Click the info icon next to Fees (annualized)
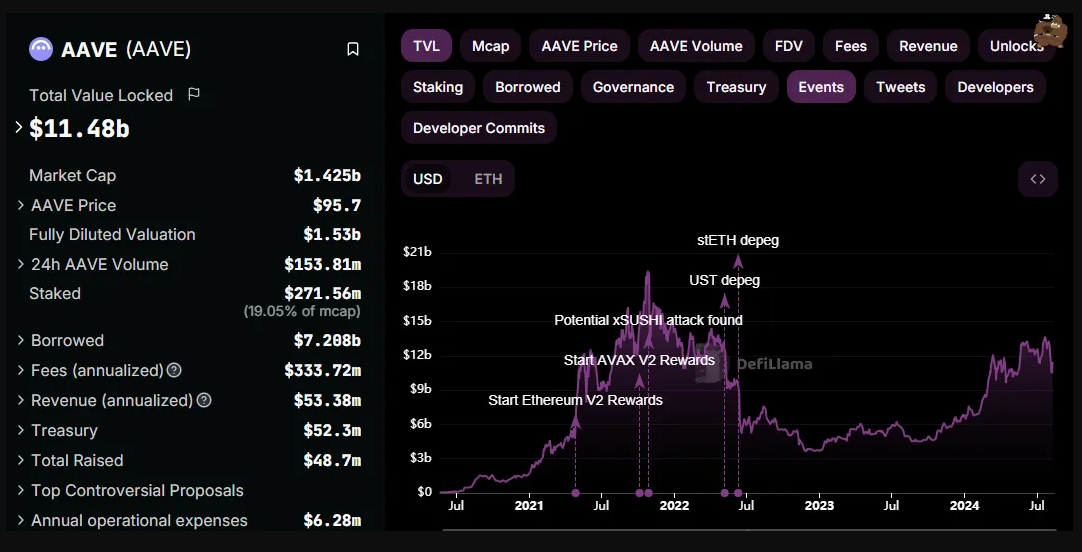The width and height of the screenshot is (1082, 552). (175, 371)
